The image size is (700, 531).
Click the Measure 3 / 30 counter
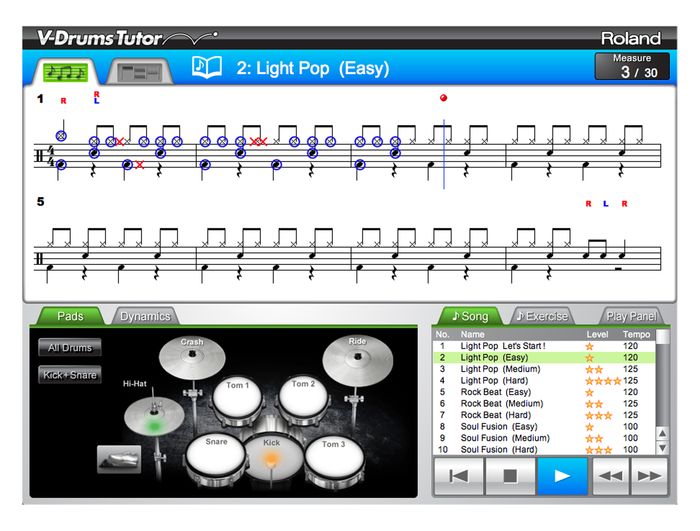click(632, 67)
